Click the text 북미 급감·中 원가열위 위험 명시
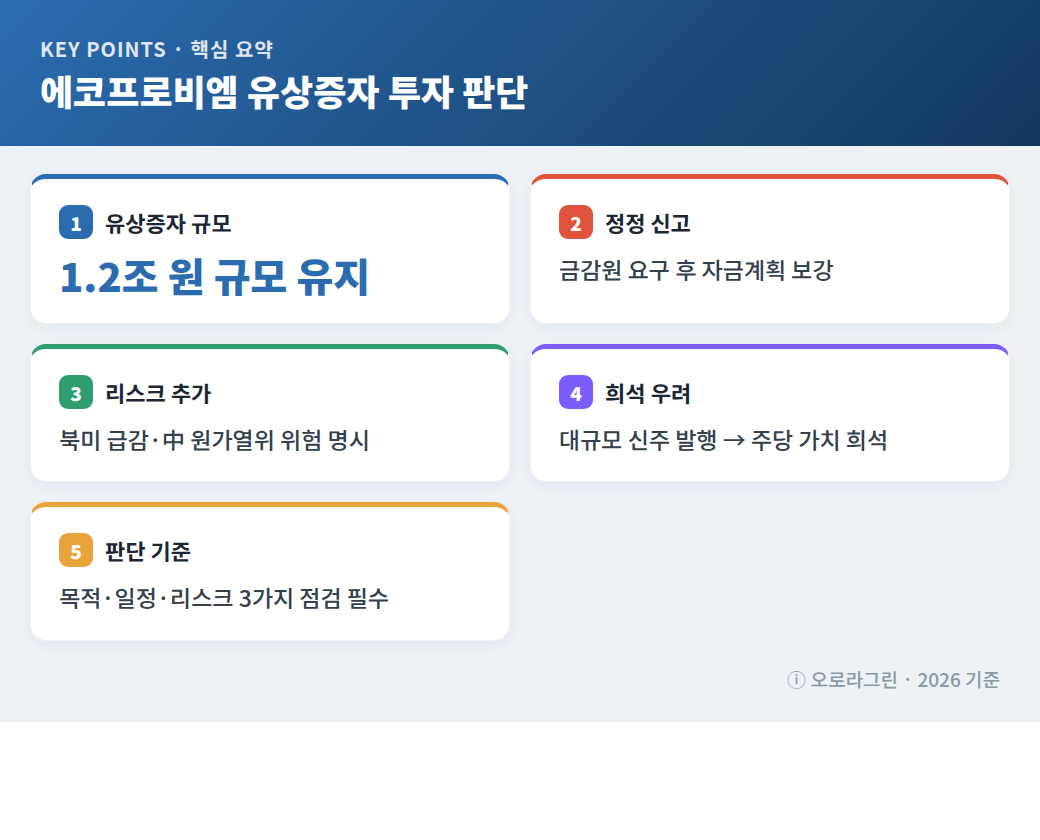 pos(214,440)
